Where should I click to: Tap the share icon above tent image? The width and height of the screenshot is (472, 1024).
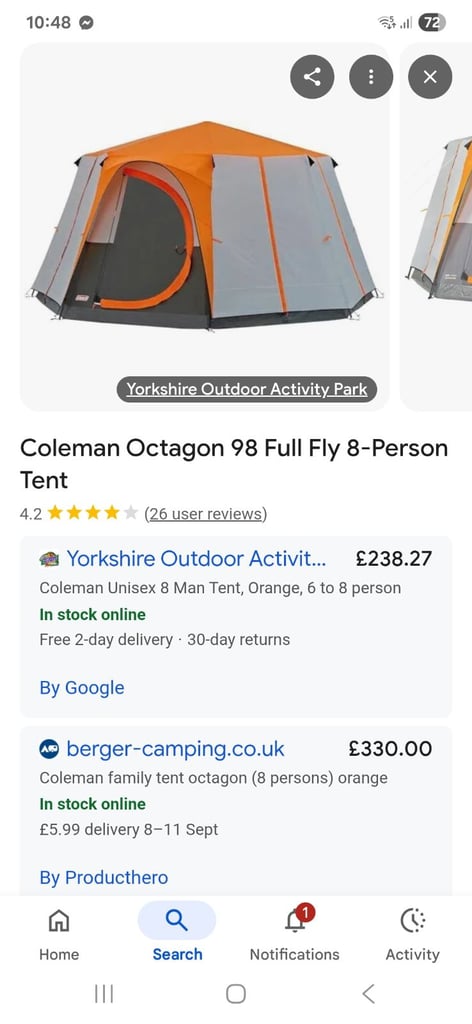coord(312,77)
